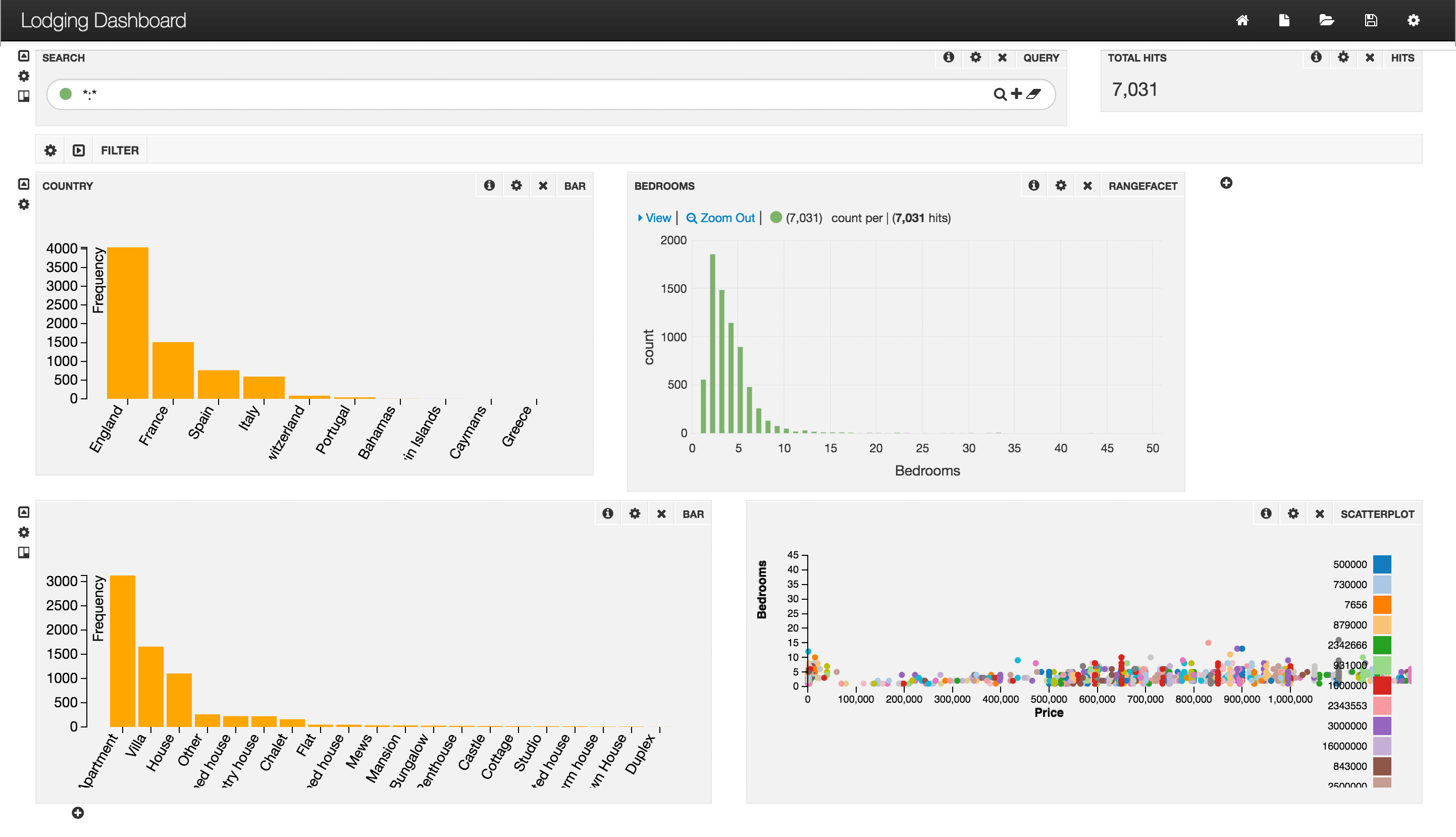Toggle the green query dot in search
This screenshot has width=1456, height=837.
66,94
